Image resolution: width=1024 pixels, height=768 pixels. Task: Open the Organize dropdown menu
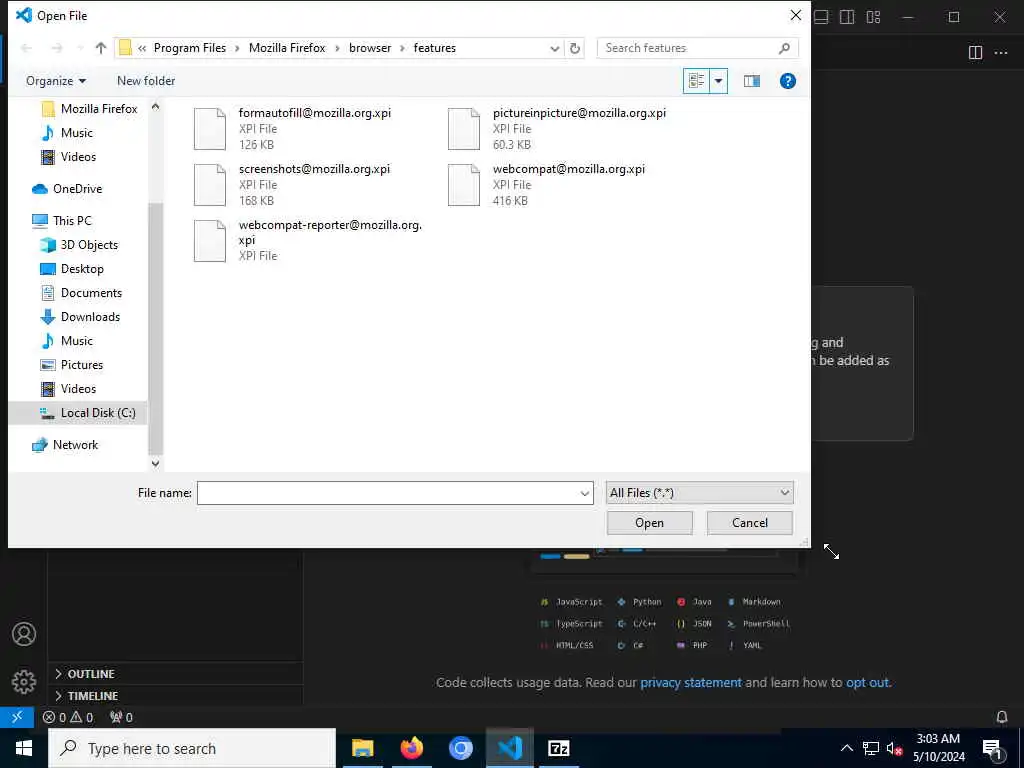(x=56, y=81)
